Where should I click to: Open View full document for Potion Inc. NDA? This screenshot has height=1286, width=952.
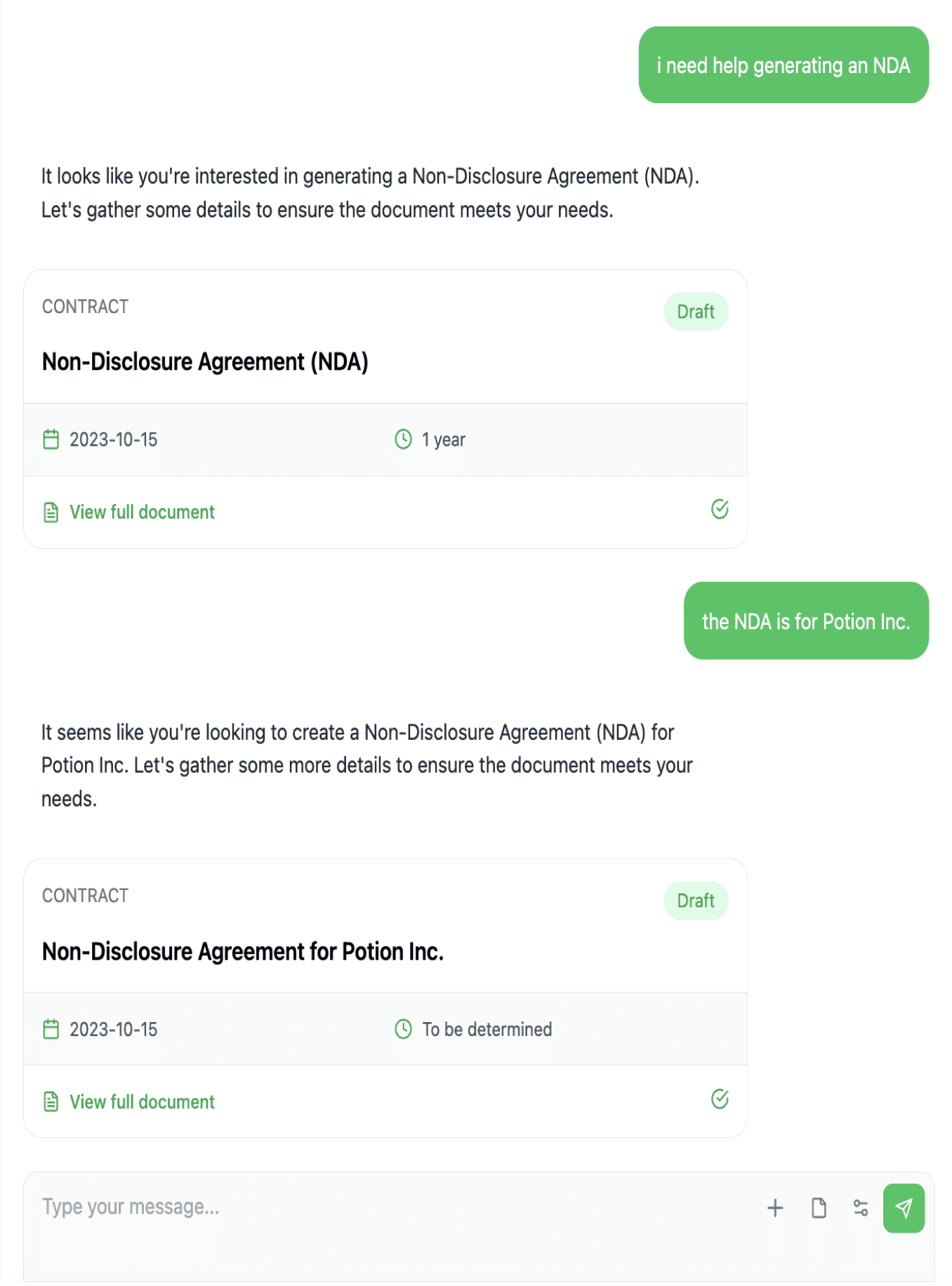pyautogui.click(x=142, y=1101)
